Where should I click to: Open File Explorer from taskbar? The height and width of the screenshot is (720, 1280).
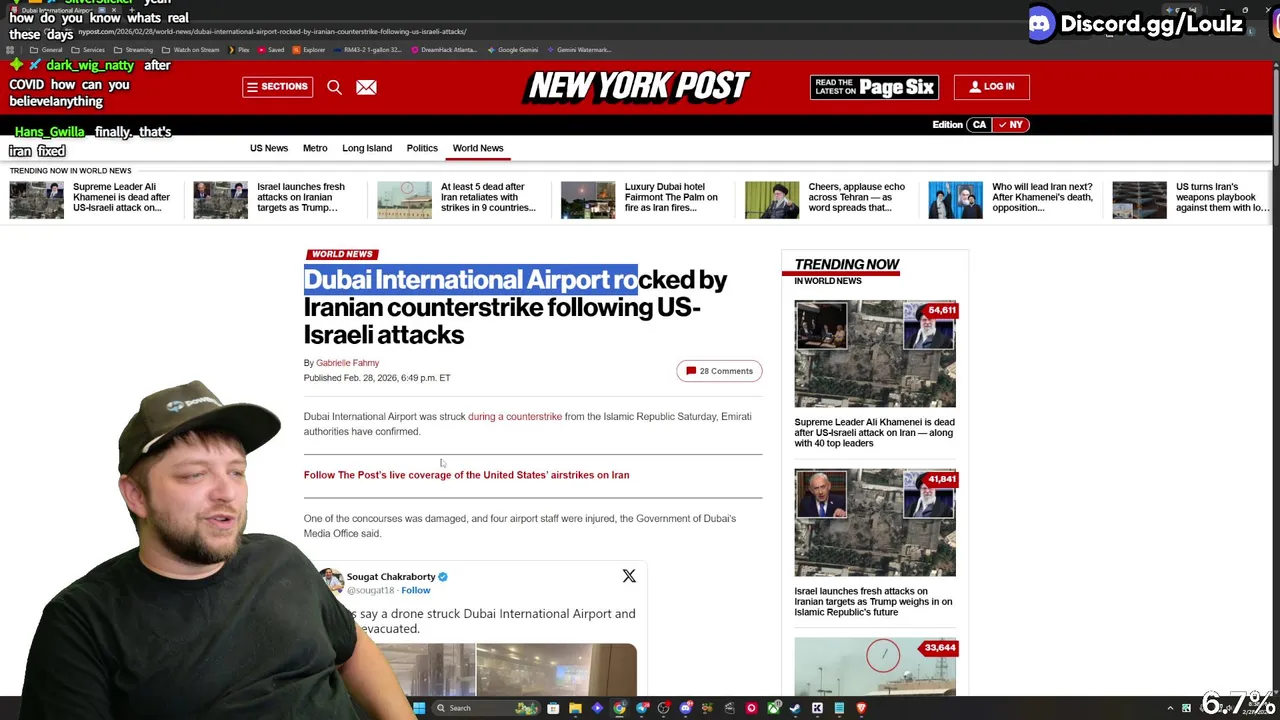(x=575, y=708)
